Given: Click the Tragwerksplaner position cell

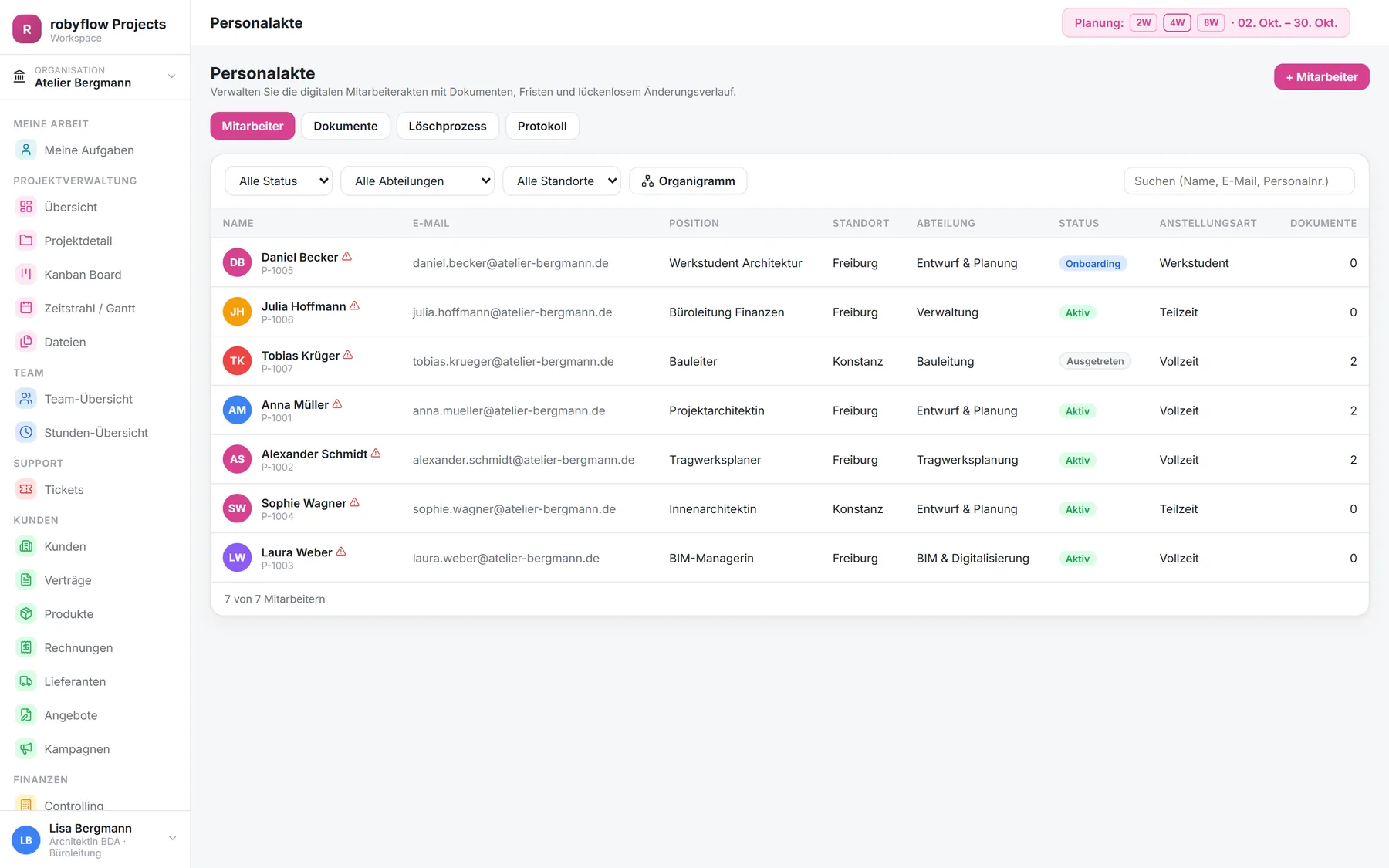Looking at the screenshot, I should [x=715, y=460].
